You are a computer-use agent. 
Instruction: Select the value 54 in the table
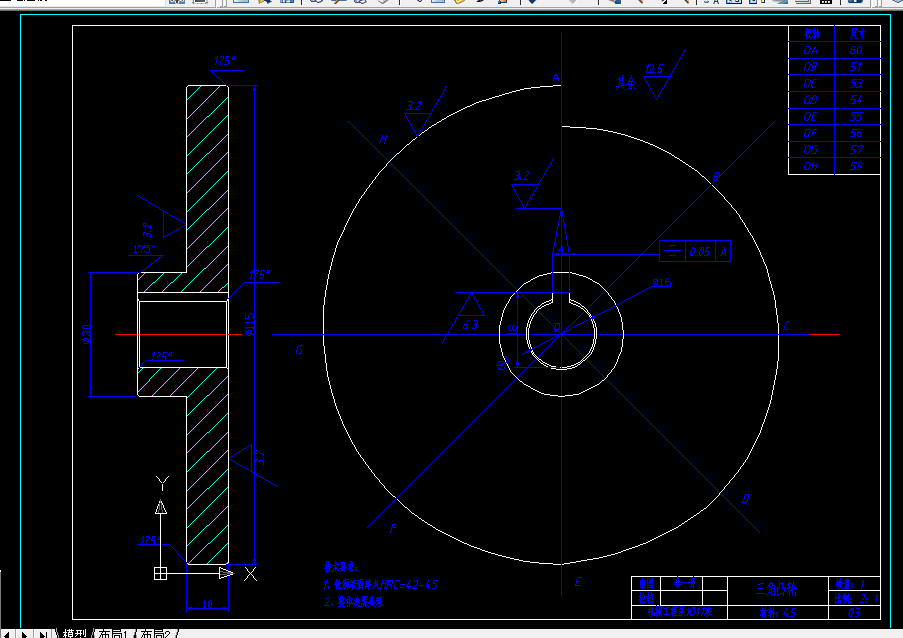pyautogui.click(x=856, y=100)
